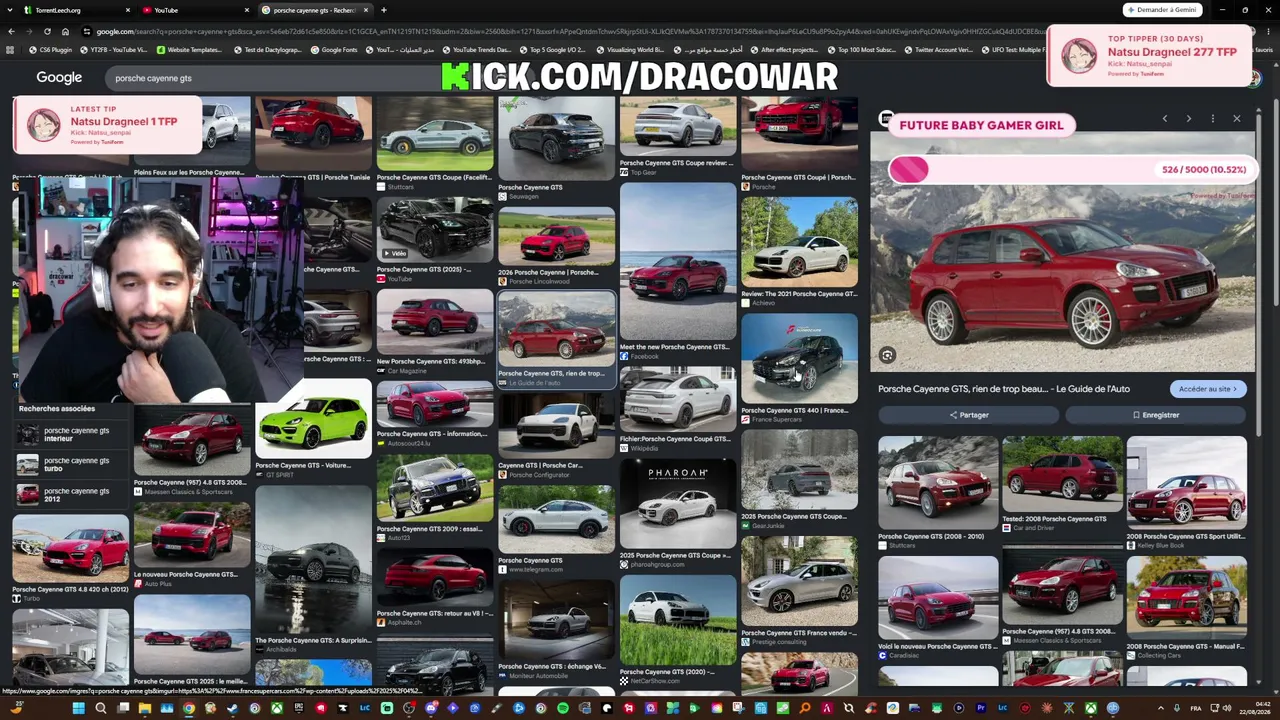Switch to the YouTube tab

(194, 10)
